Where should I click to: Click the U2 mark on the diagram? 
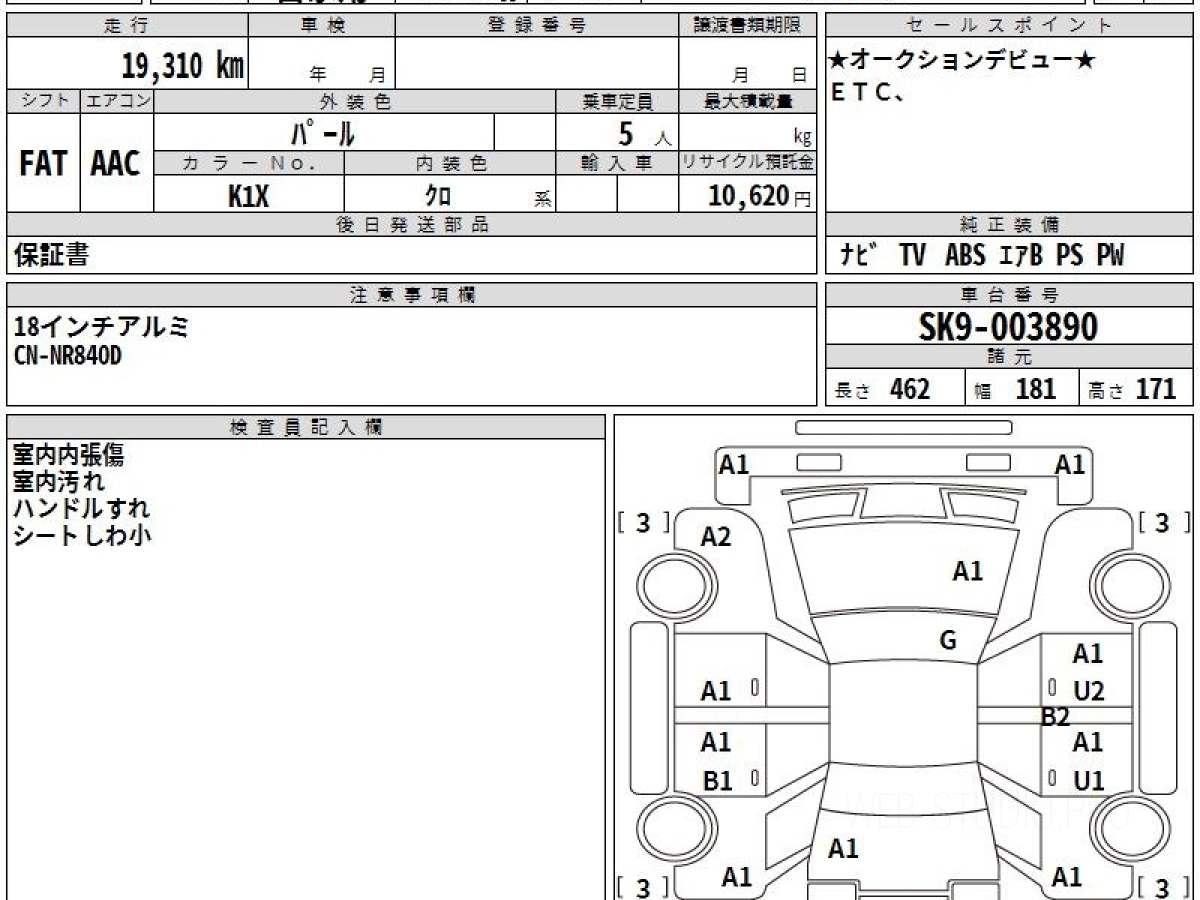point(1088,691)
